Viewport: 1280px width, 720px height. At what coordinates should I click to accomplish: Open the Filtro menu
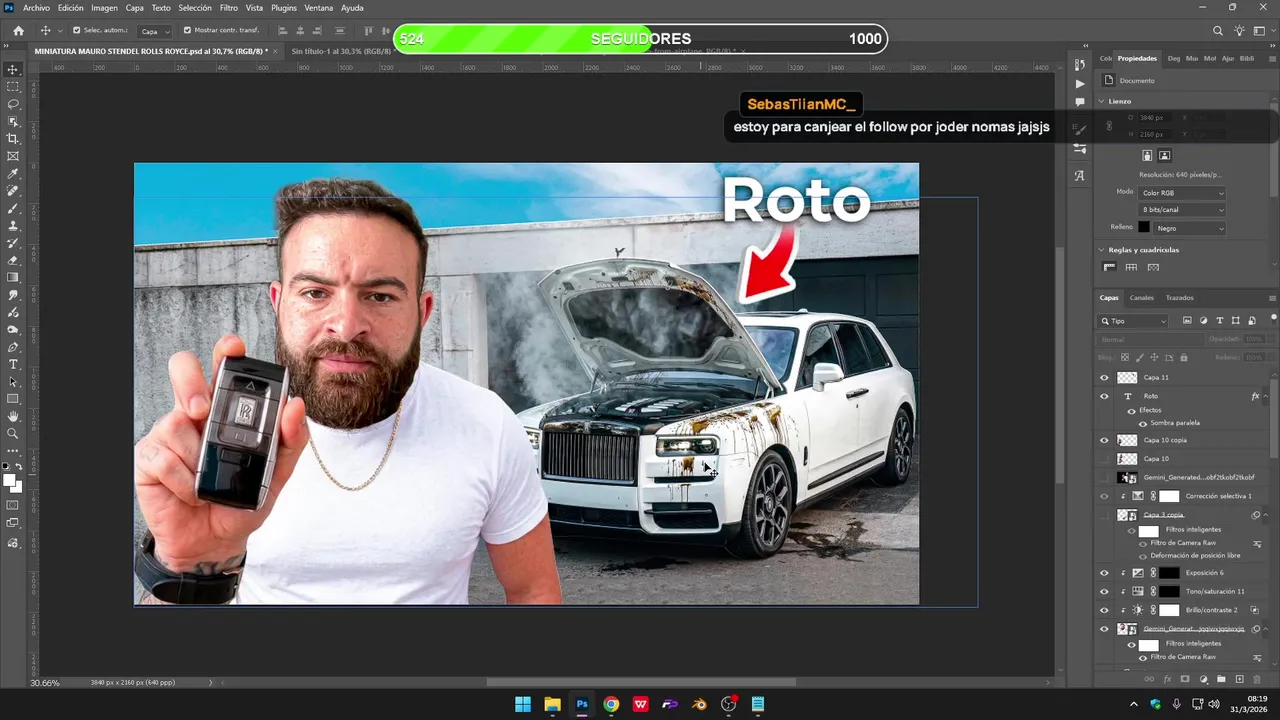[x=228, y=8]
